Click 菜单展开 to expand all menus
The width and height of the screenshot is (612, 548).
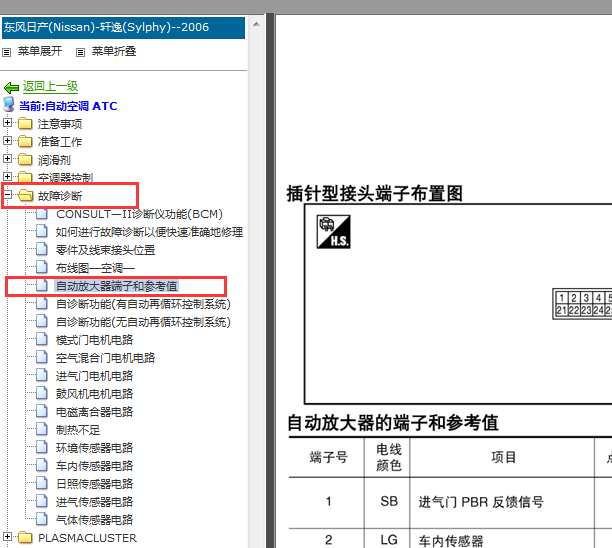point(40,51)
